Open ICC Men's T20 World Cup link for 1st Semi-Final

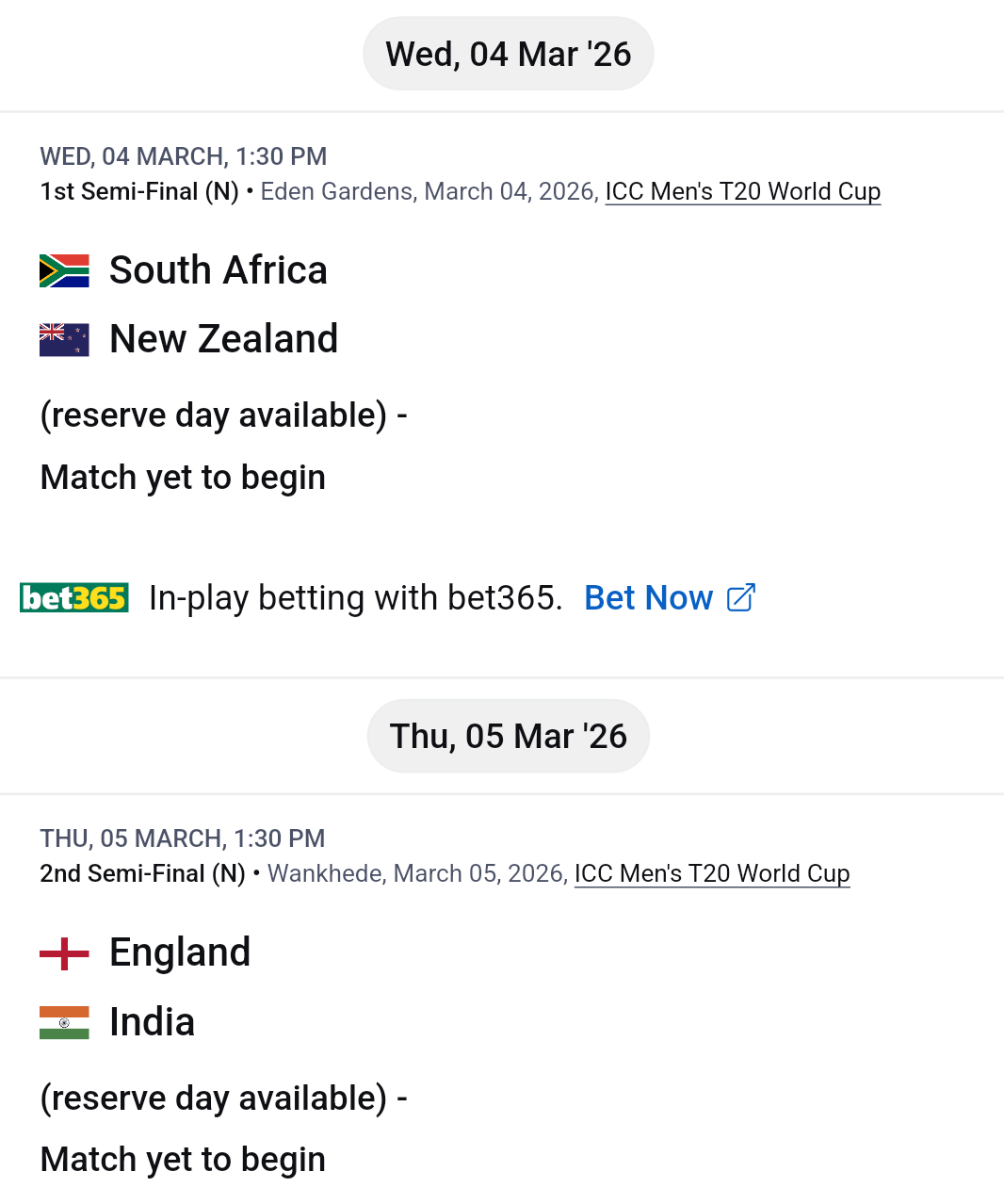click(x=742, y=192)
